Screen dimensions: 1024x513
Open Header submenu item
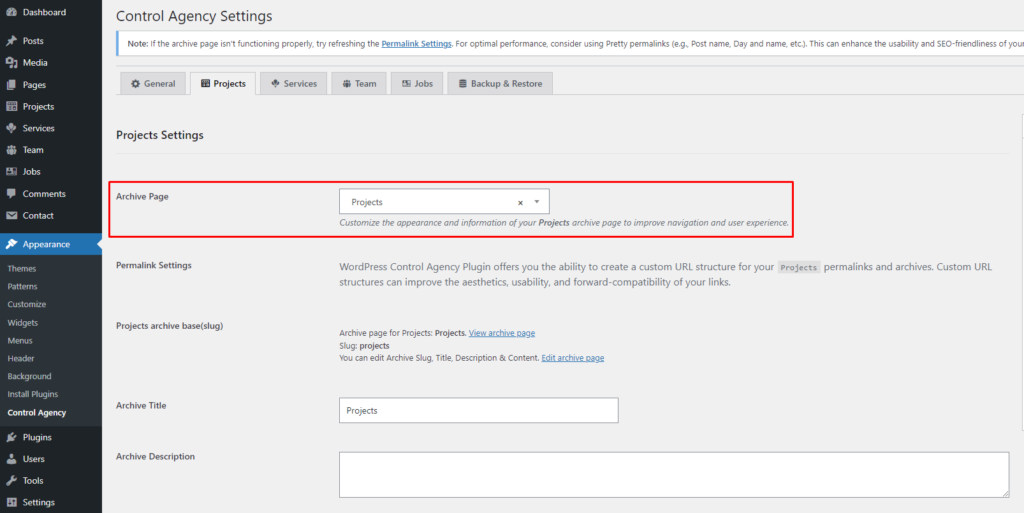click(x=21, y=358)
